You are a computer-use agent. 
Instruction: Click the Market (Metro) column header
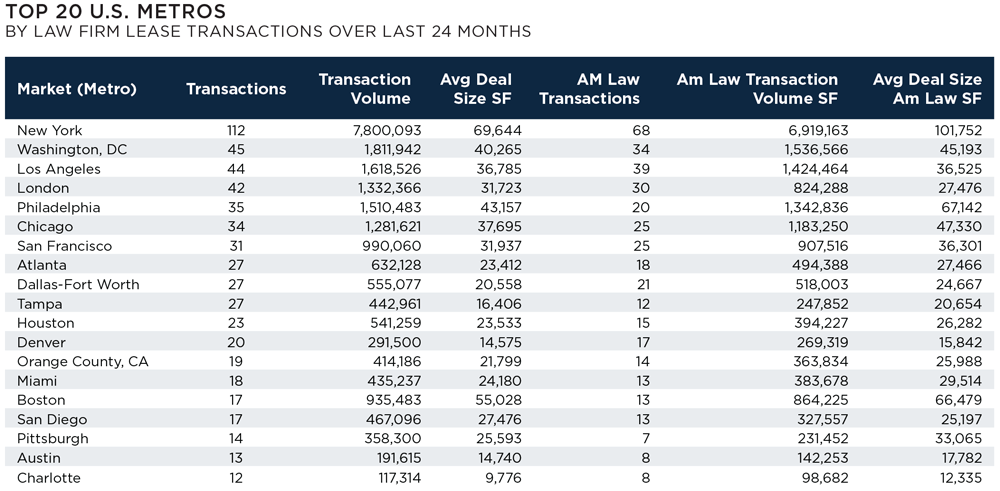click(77, 89)
